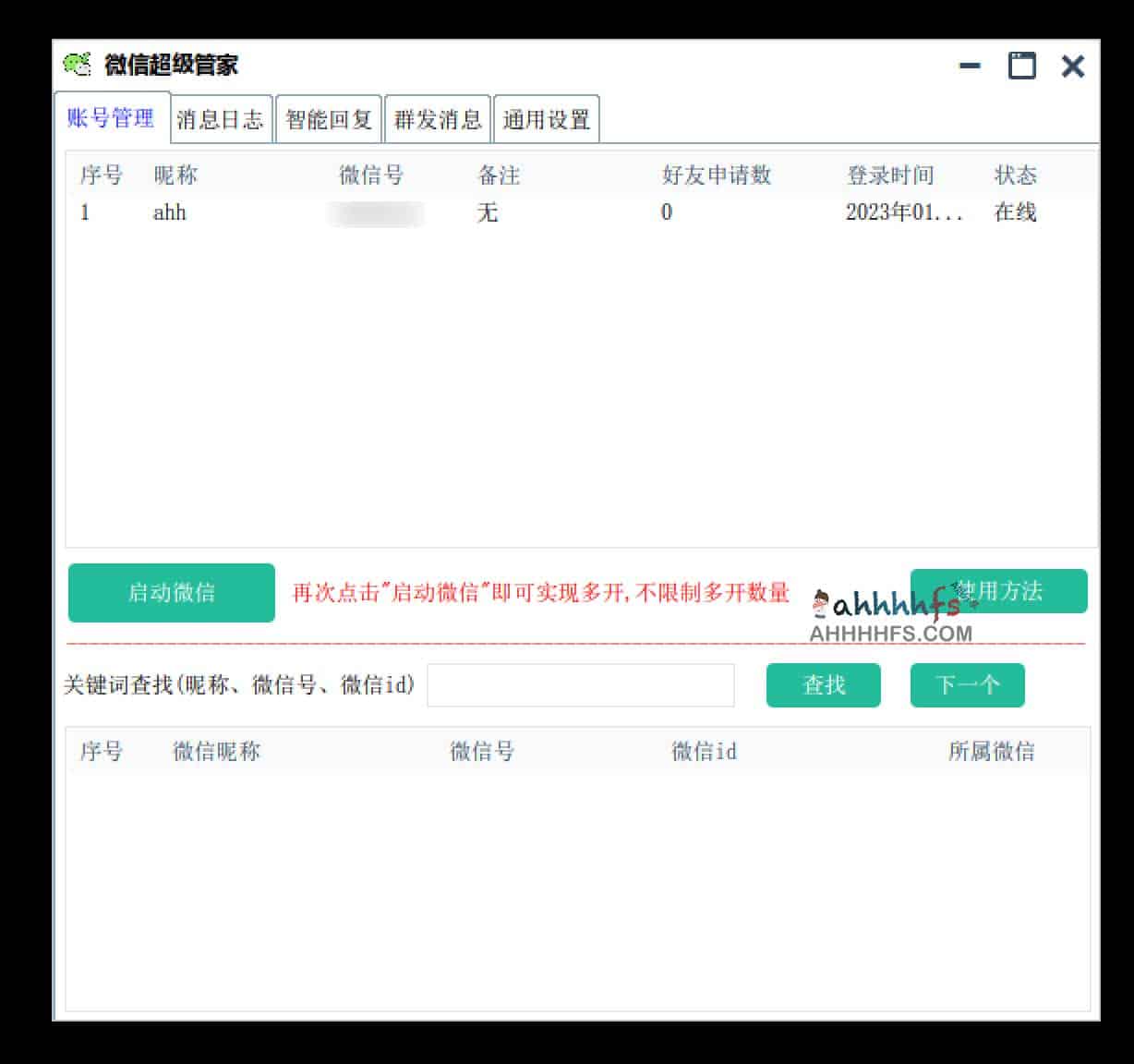The image size is (1134, 1064).
Task: Switch to the 群发消息 tab
Action: [x=438, y=118]
